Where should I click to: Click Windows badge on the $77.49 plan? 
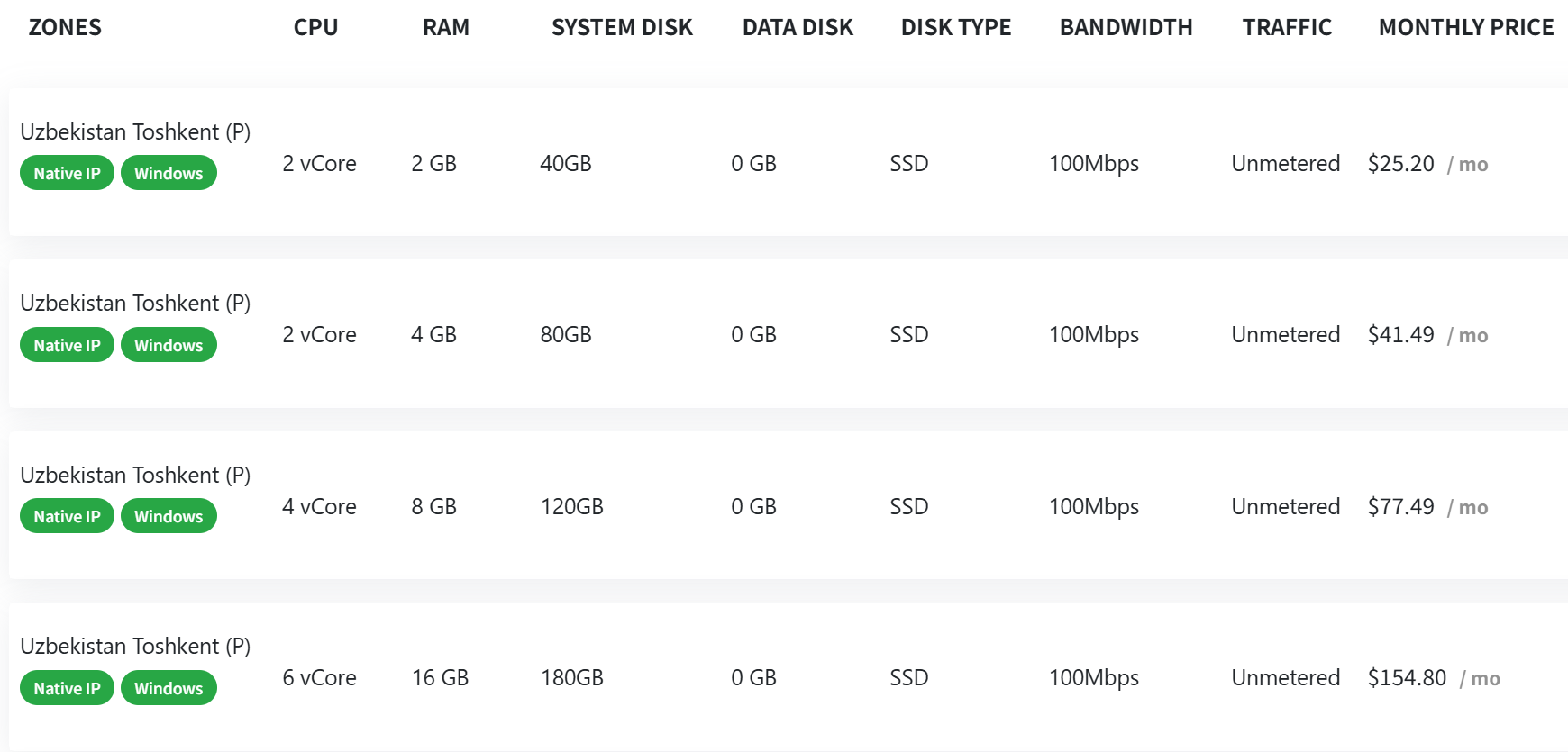coord(169,516)
